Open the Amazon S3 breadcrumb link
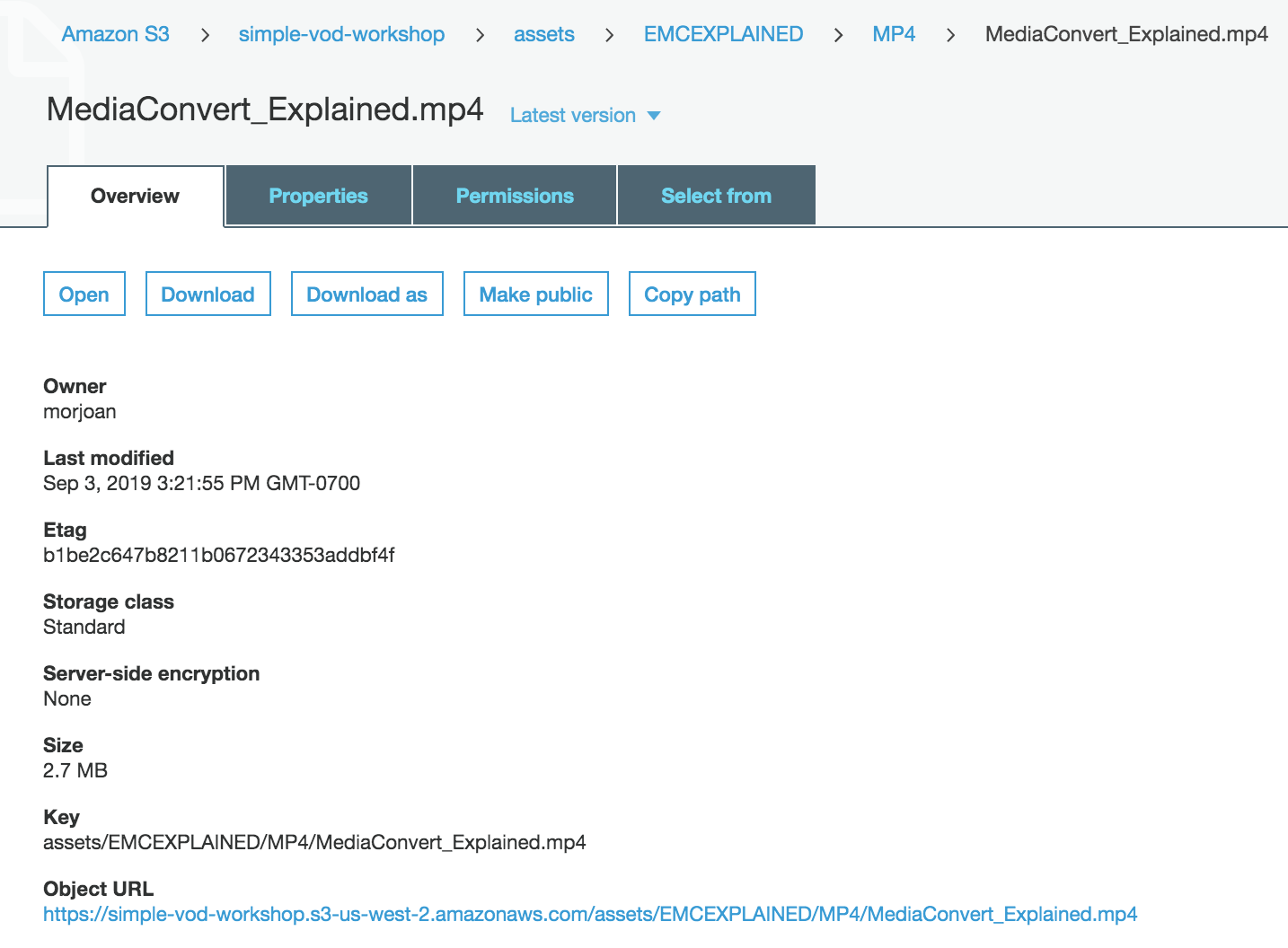 115,34
